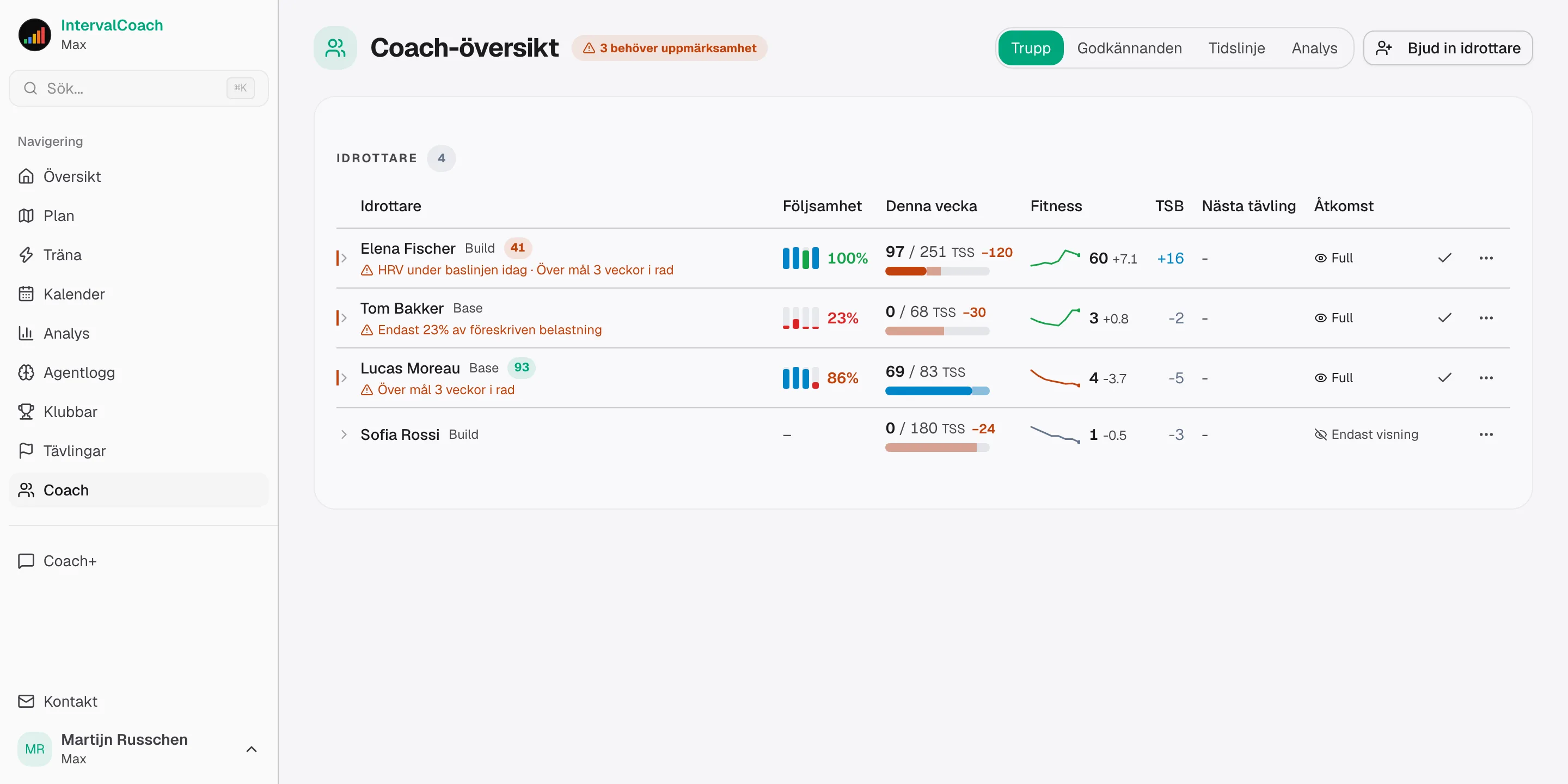Toggle Full access for Elena Fischer
The width and height of the screenshot is (1568, 784).
(1333, 258)
